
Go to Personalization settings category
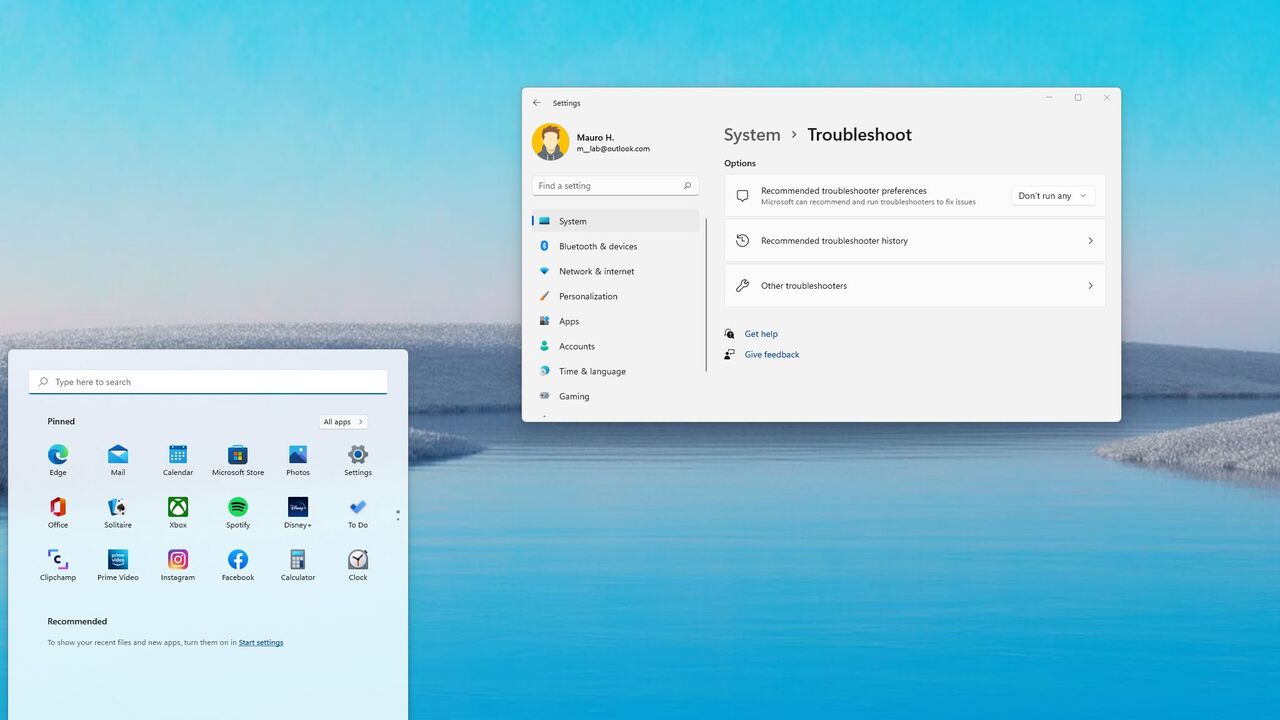tap(588, 296)
